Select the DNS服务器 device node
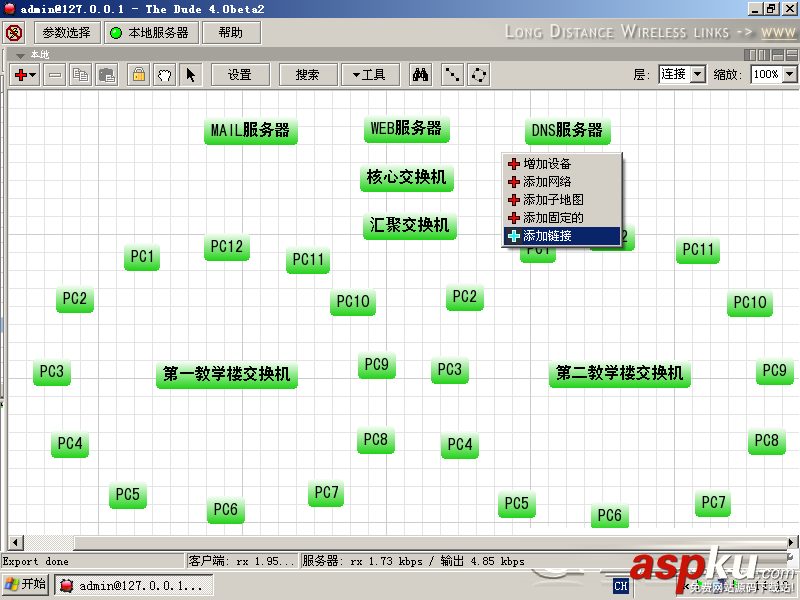 (567, 131)
